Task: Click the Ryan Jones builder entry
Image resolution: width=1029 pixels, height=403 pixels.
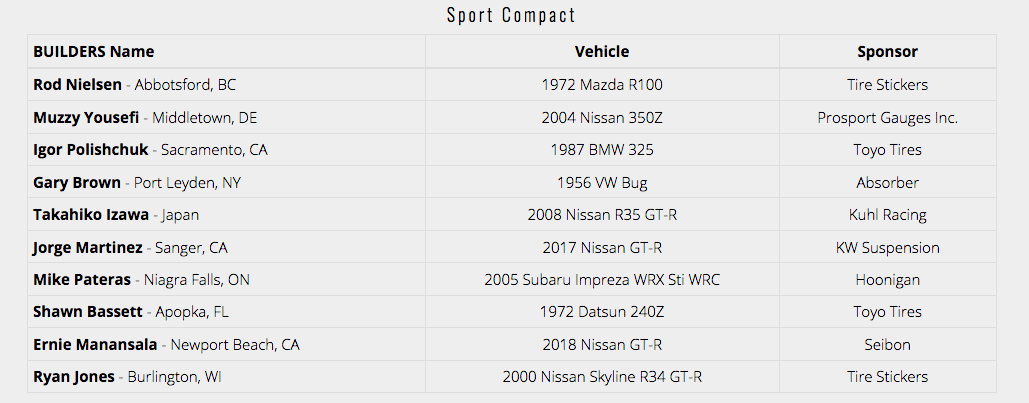Action: (x=74, y=377)
